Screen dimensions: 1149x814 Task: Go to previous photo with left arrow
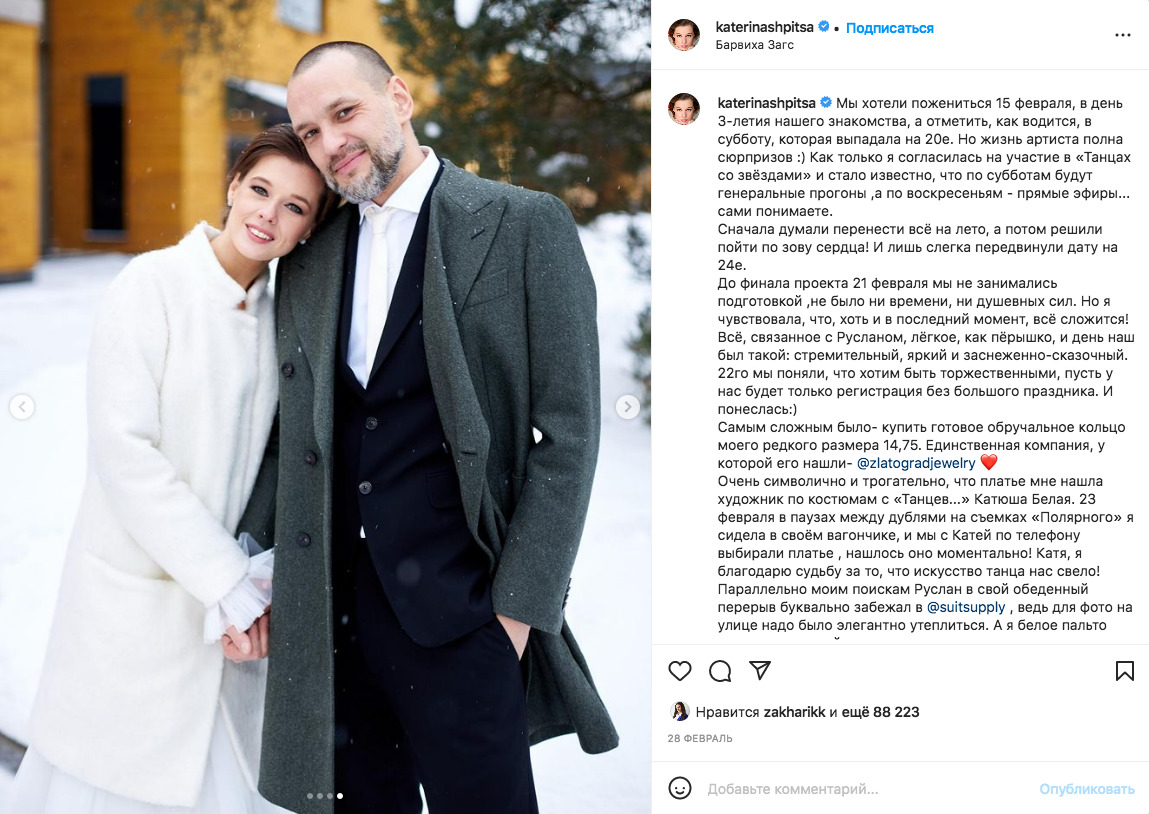tap(22, 407)
